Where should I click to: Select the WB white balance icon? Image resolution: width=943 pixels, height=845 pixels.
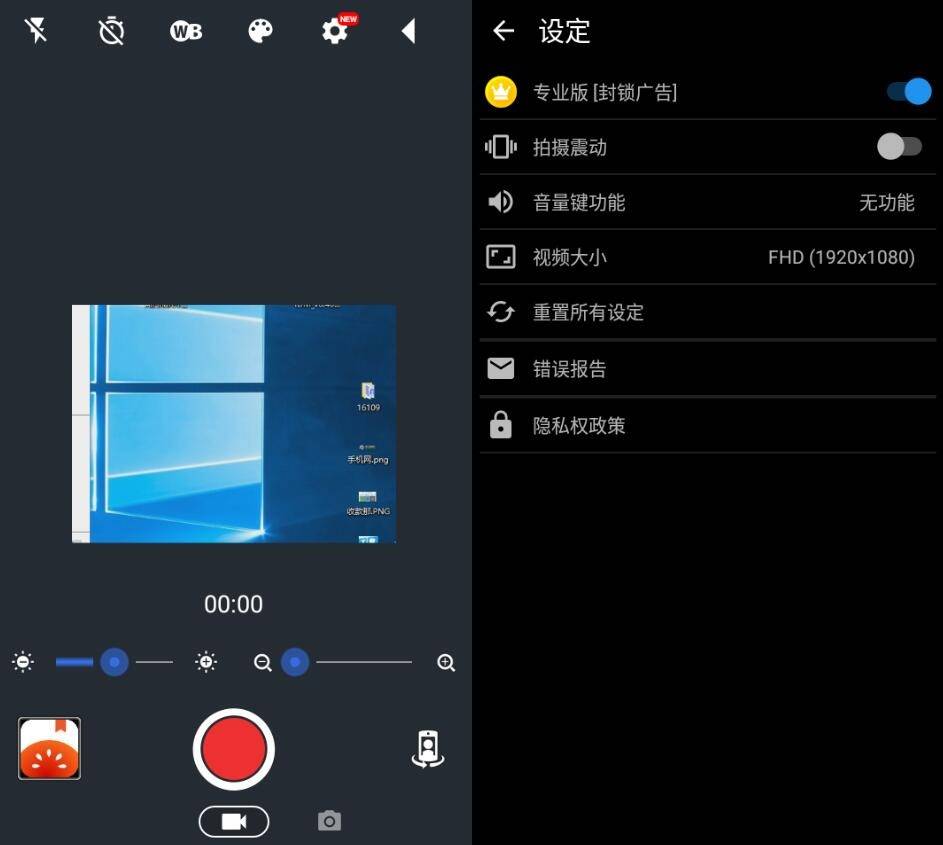coord(184,30)
